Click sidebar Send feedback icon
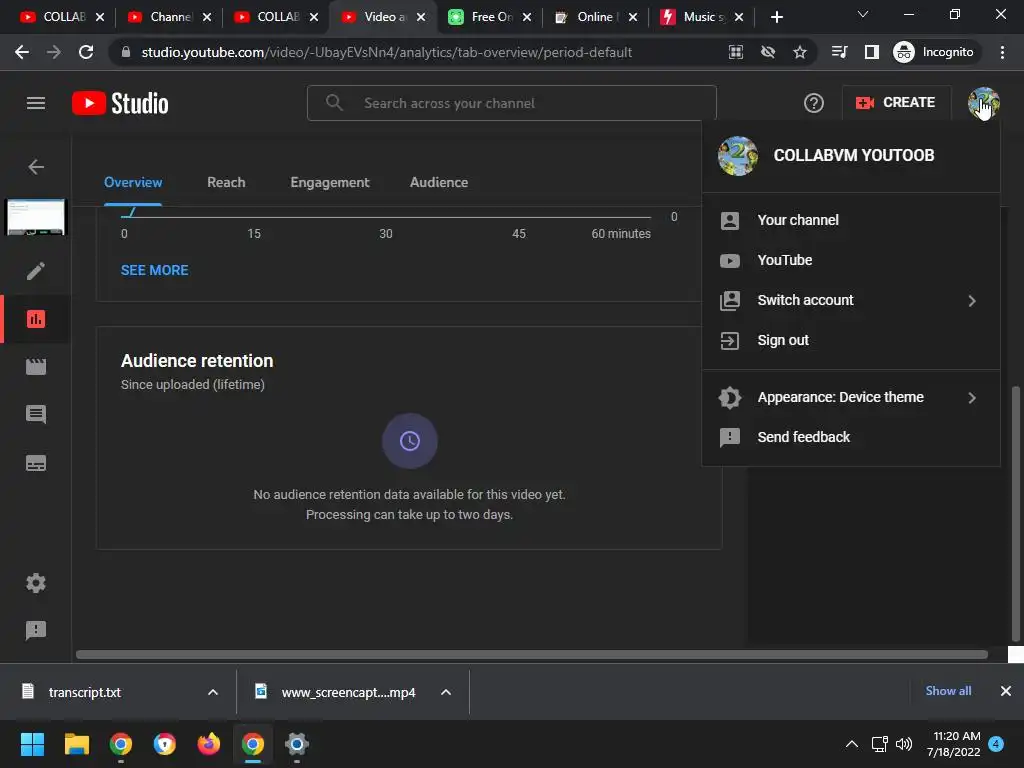The image size is (1024, 768). pyautogui.click(x=36, y=630)
